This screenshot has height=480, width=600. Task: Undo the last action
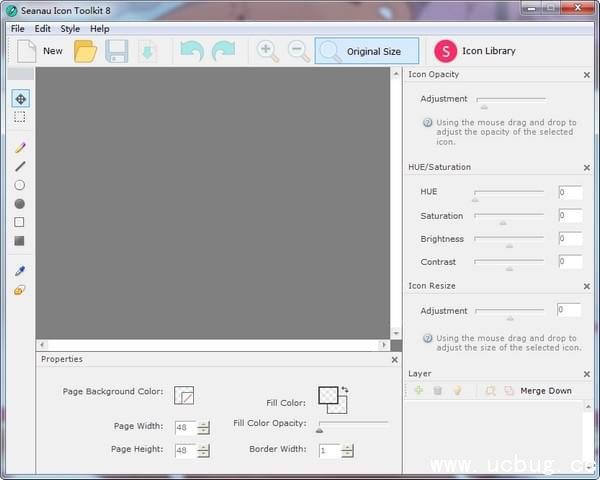192,51
